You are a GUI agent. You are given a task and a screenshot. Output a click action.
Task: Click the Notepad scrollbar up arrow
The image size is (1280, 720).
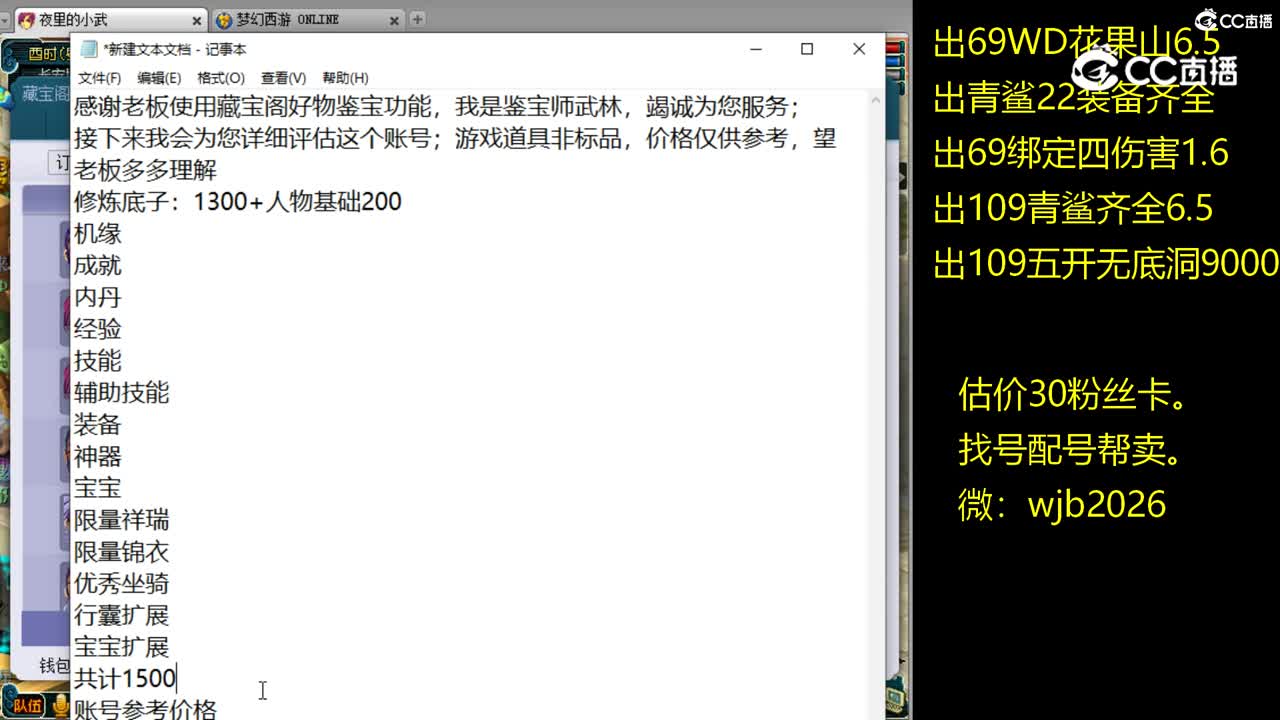coord(876,100)
